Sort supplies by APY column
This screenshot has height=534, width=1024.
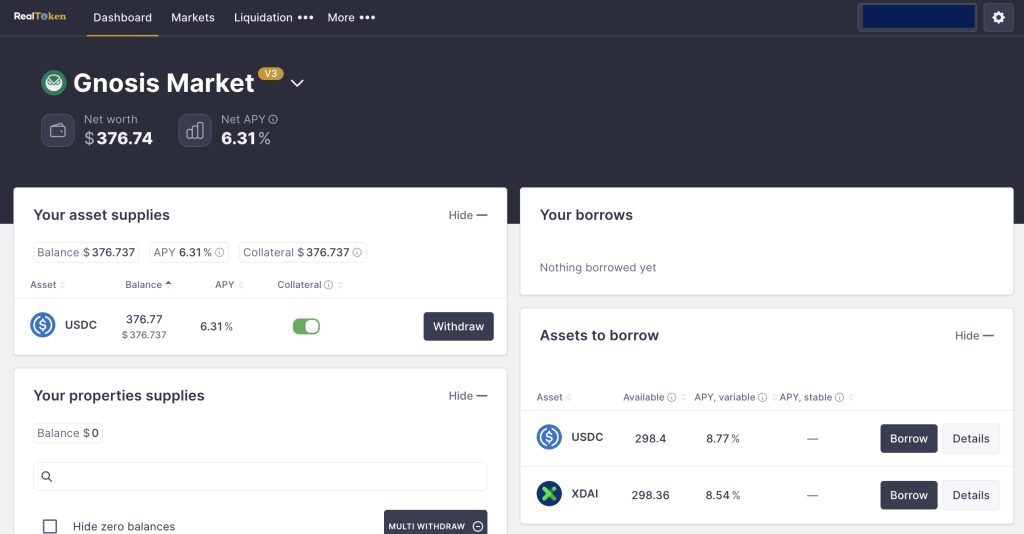(x=229, y=285)
